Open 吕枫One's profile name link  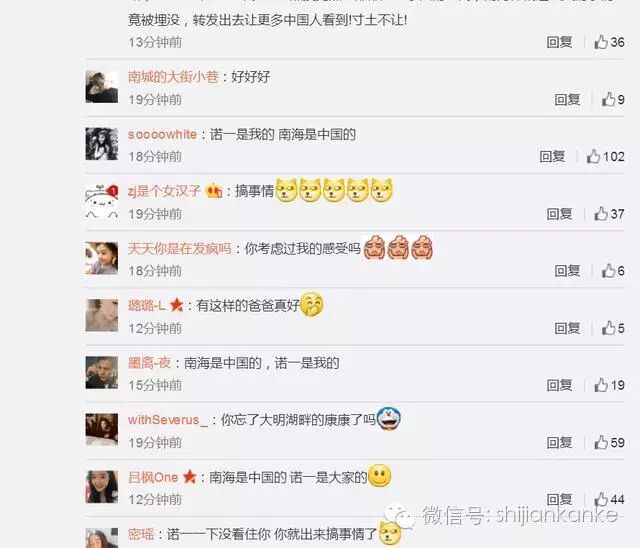point(153,477)
